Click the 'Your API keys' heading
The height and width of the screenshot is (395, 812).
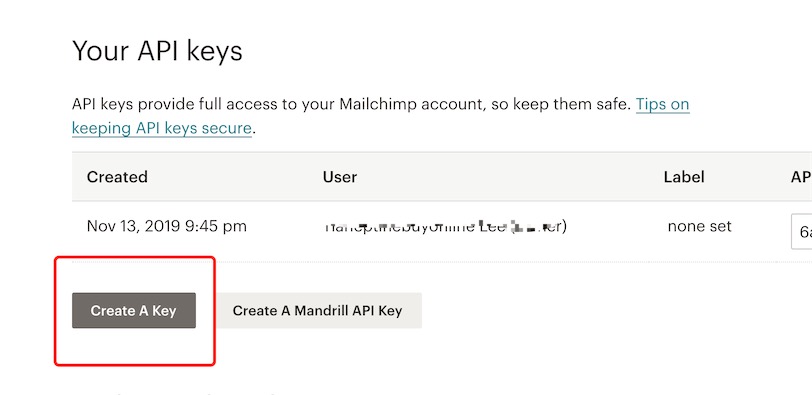coord(157,51)
